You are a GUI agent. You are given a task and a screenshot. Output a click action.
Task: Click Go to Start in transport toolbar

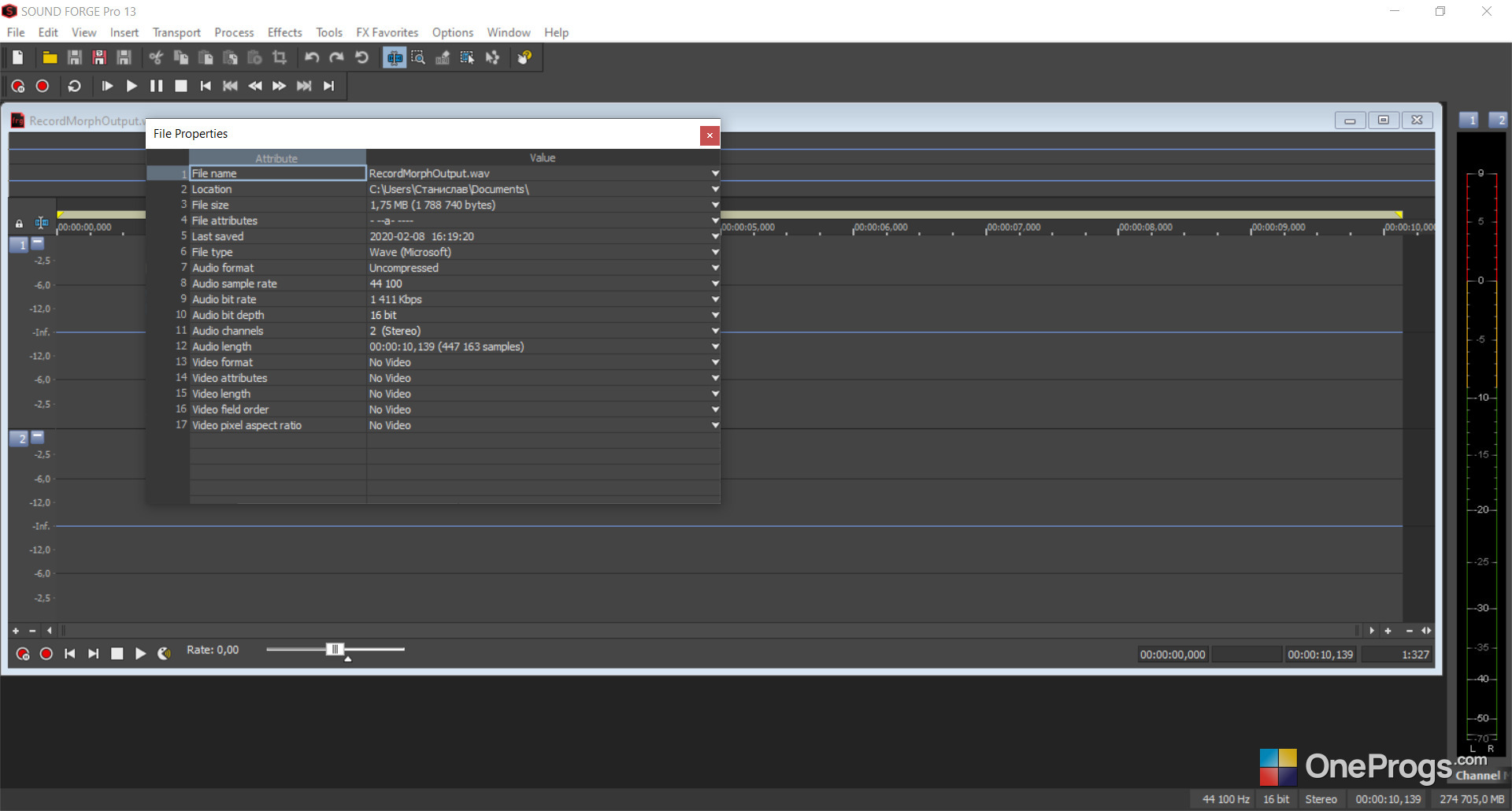(206, 86)
